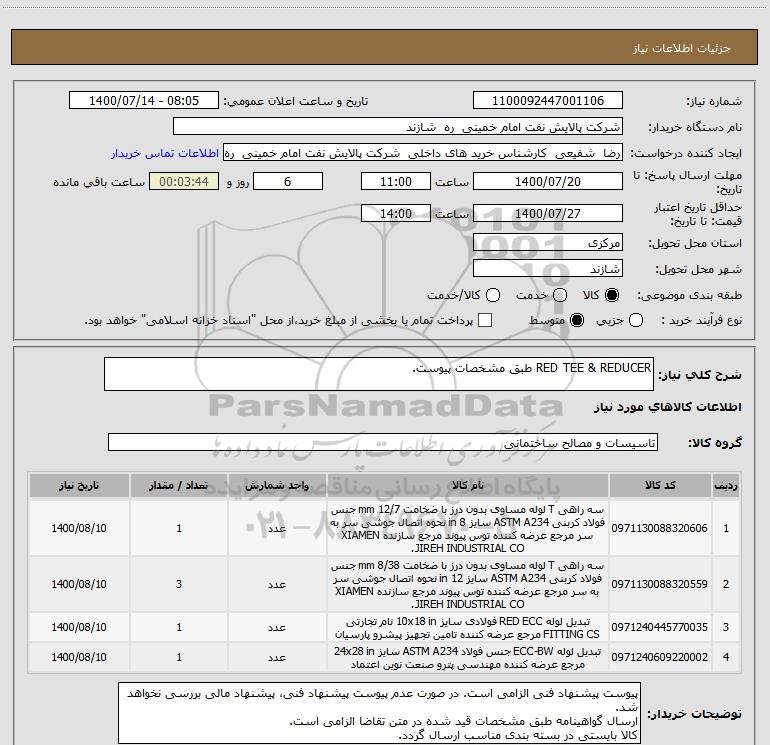Select product code 0971130088320606 in row one
Viewport: 770px width, 745px height.
(660, 528)
